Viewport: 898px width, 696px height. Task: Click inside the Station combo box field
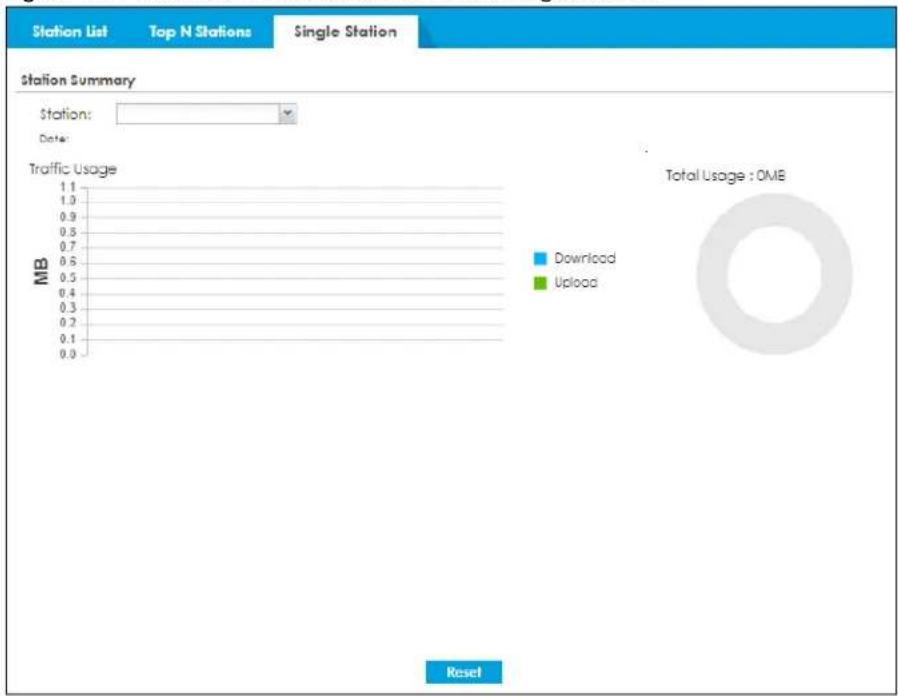tap(198, 114)
